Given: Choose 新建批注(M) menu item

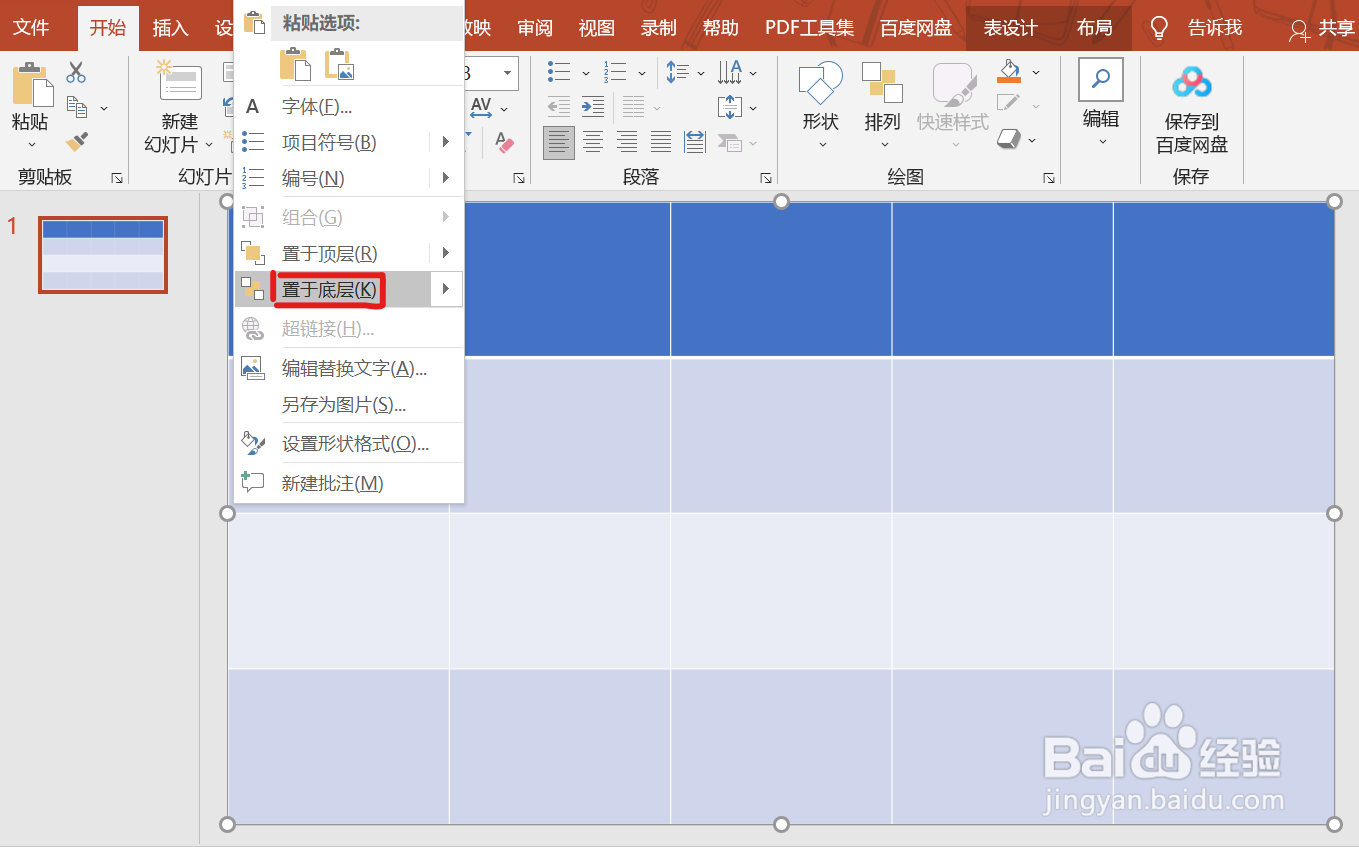Looking at the screenshot, I should 348,483.
